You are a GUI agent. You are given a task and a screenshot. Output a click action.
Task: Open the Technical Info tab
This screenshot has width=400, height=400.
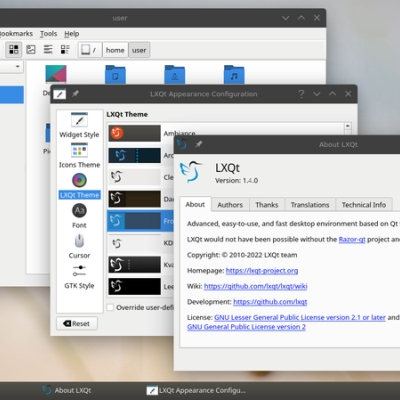point(364,205)
